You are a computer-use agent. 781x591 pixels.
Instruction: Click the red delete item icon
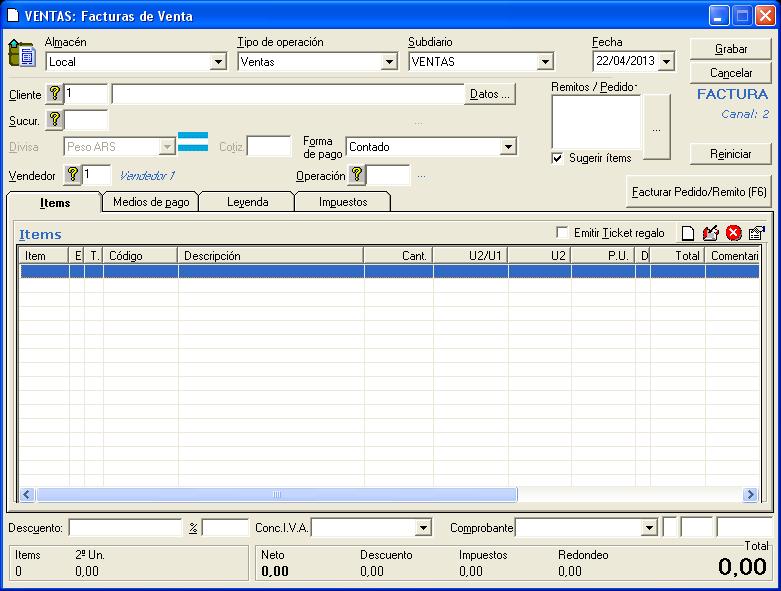coord(733,233)
